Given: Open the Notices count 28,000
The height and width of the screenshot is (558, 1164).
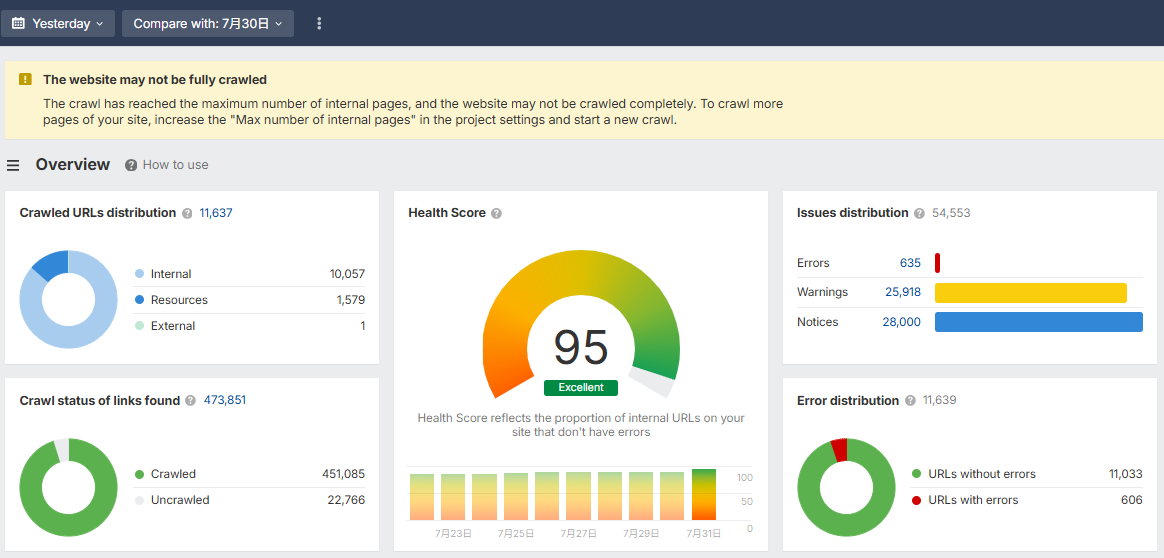Looking at the screenshot, I should [x=902, y=322].
